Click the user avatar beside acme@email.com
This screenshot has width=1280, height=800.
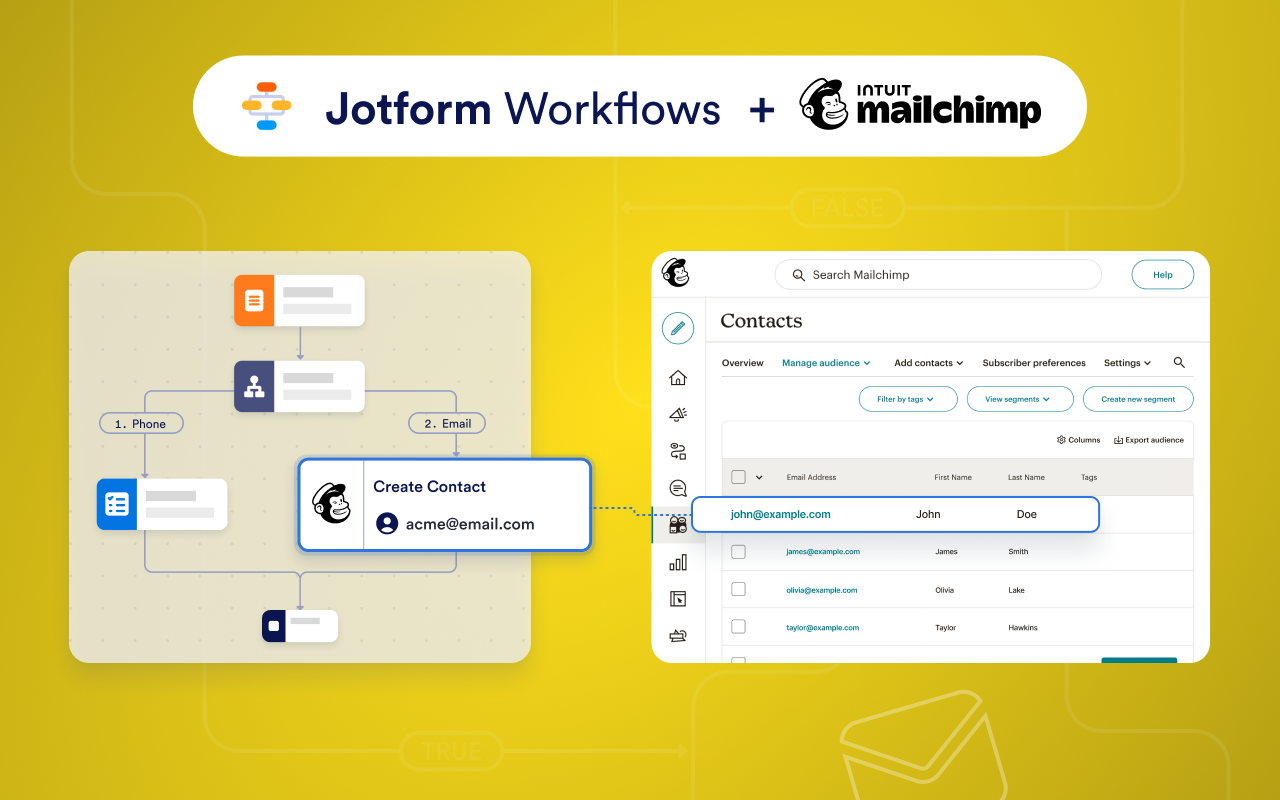387,524
